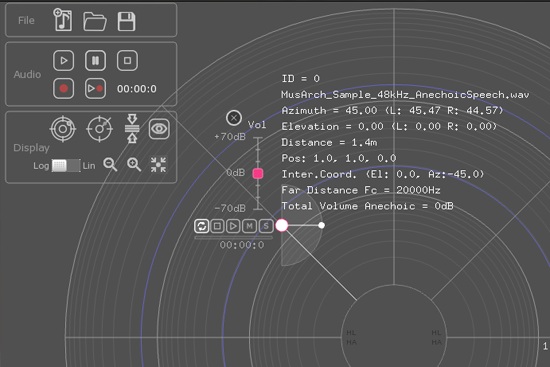Click the Pos: 1.0, 1.0, 0.0 line

pos(339,158)
